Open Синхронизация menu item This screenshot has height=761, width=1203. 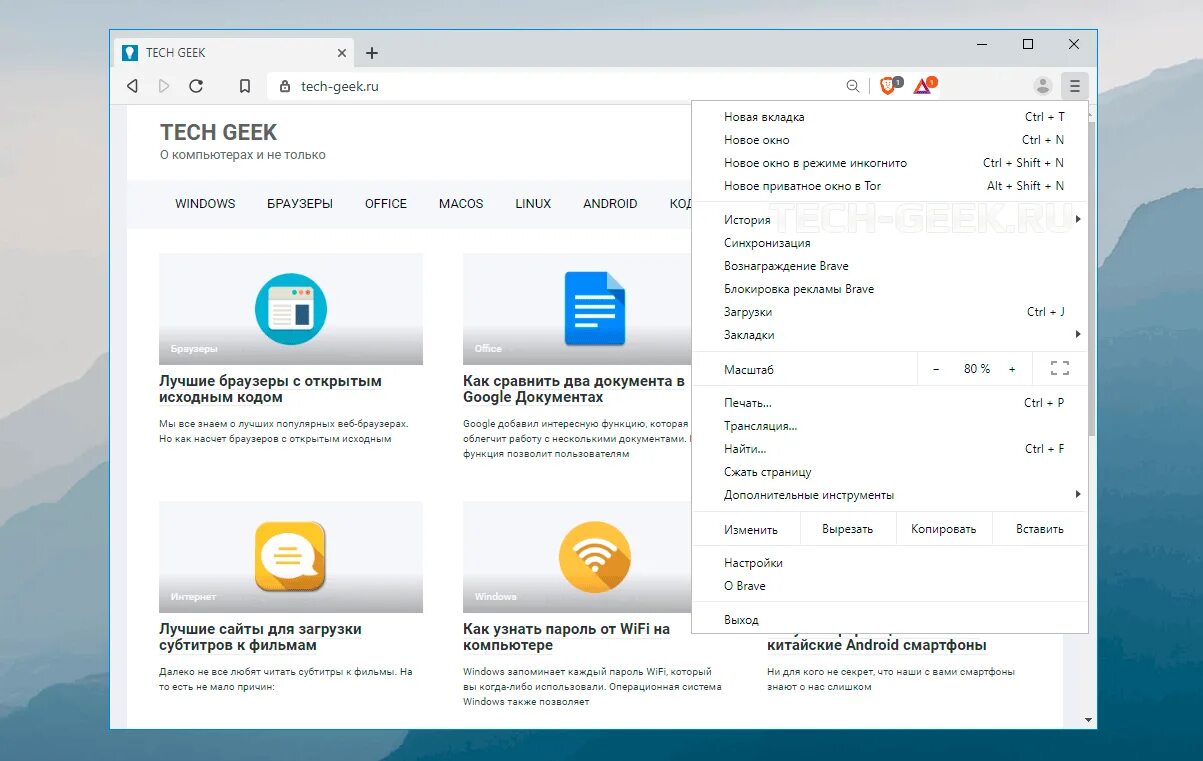889,243
